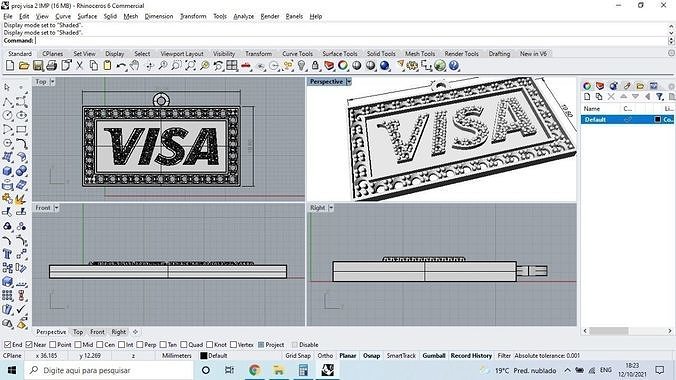Enable the Quad osnap checkbox

(184, 345)
